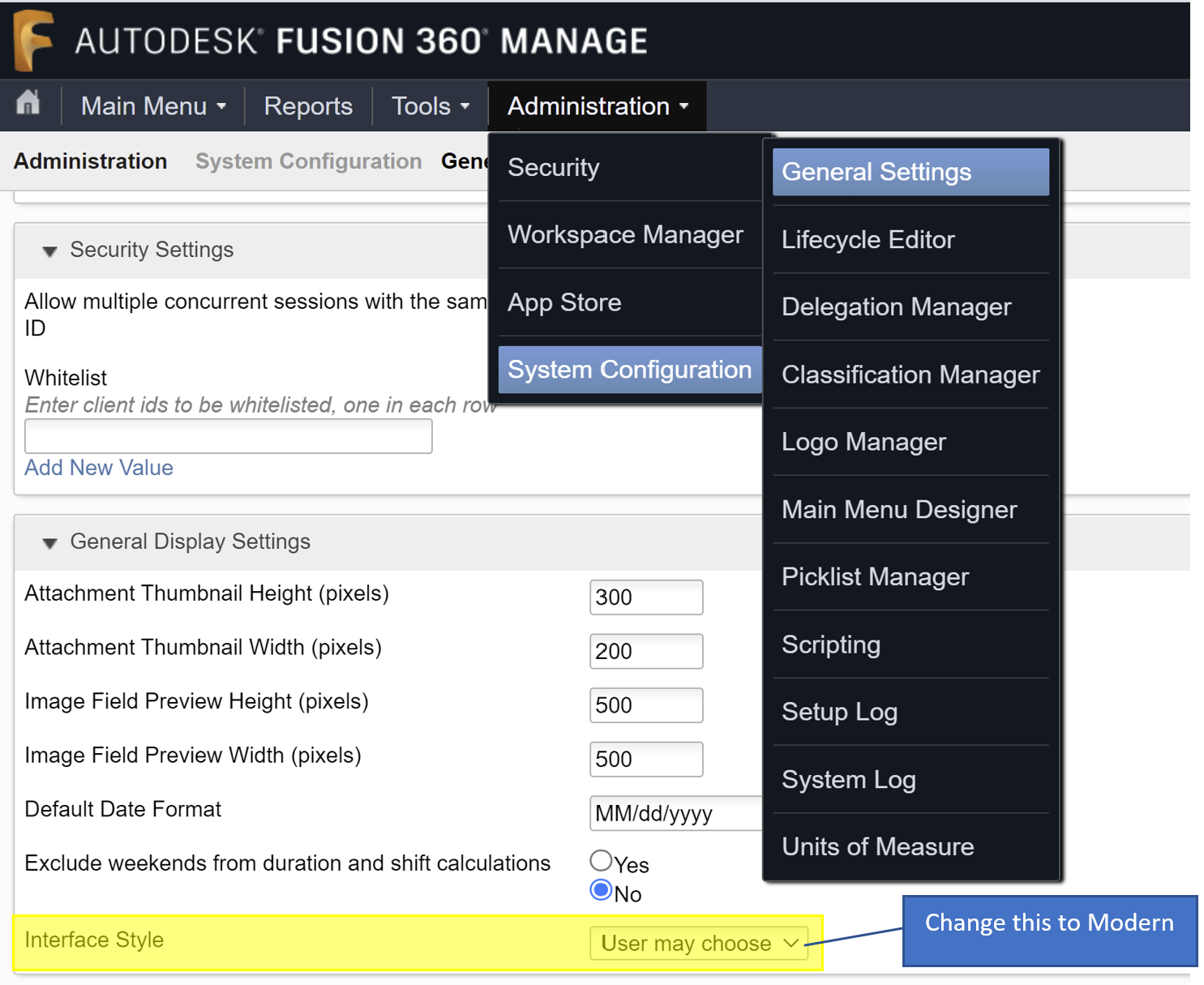Collapse the General Display Settings section
This screenshot has width=1204, height=985.
coord(49,542)
